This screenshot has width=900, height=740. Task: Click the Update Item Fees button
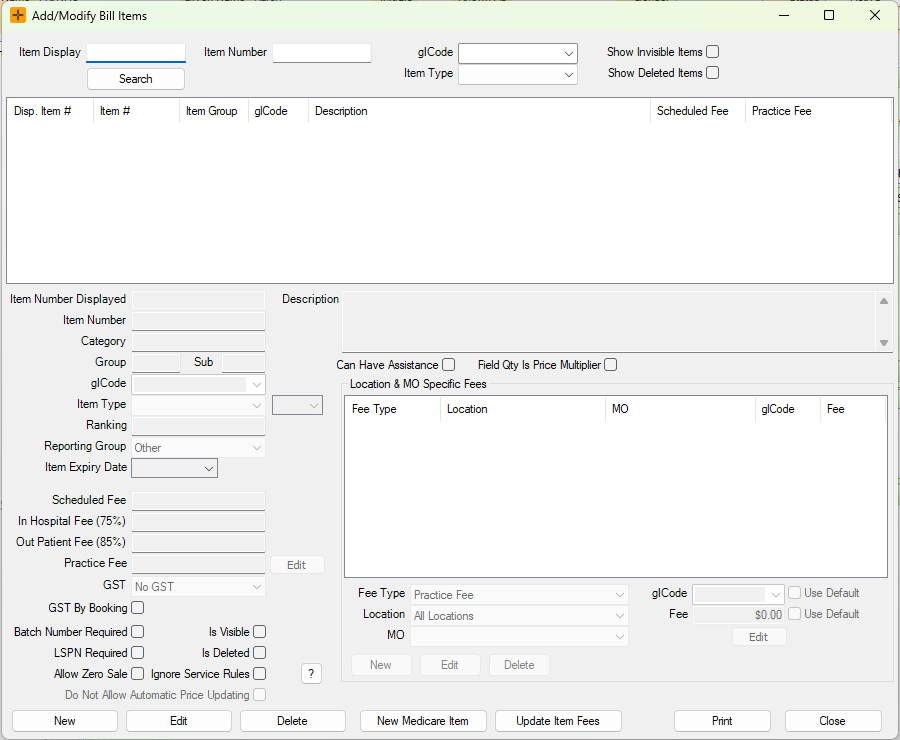[x=558, y=721]
